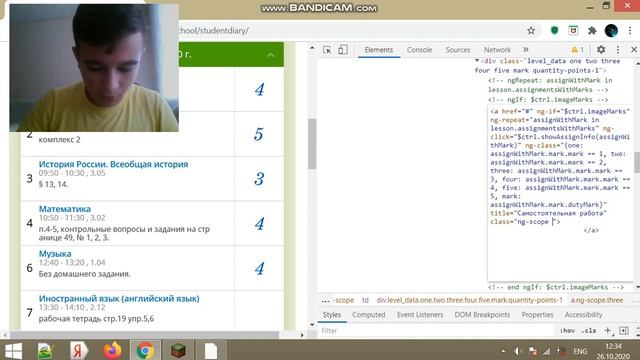Open the Иностранный язык lesson link
This screenshot has height=360, width=640.
pyautogui.click(x=119, y=299)
